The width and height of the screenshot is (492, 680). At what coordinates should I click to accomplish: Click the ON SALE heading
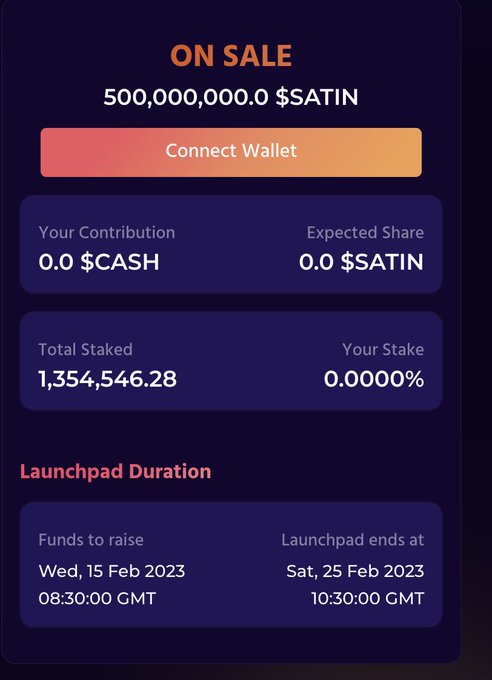coord(231,56)
